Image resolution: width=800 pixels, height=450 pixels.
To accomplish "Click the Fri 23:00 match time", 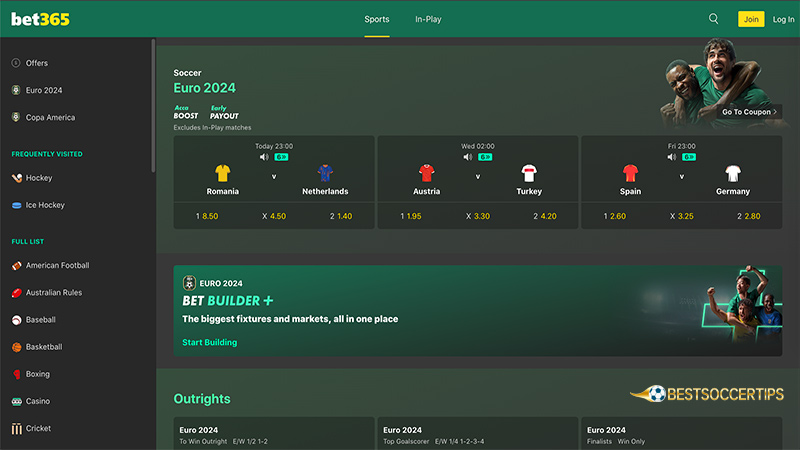I will [x=682, y=146].
